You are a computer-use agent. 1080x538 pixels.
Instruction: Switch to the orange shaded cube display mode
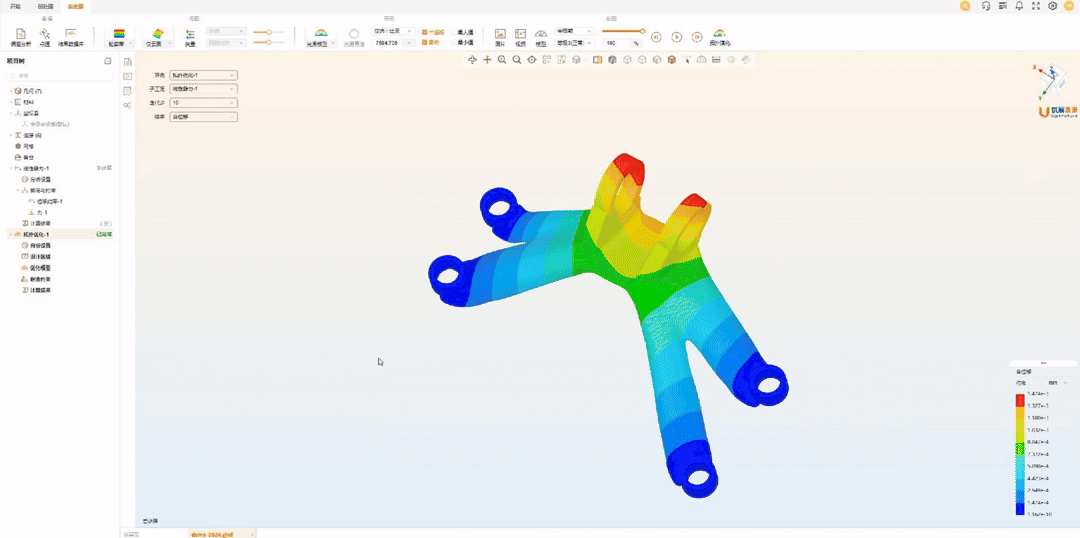tap(672, 60)
